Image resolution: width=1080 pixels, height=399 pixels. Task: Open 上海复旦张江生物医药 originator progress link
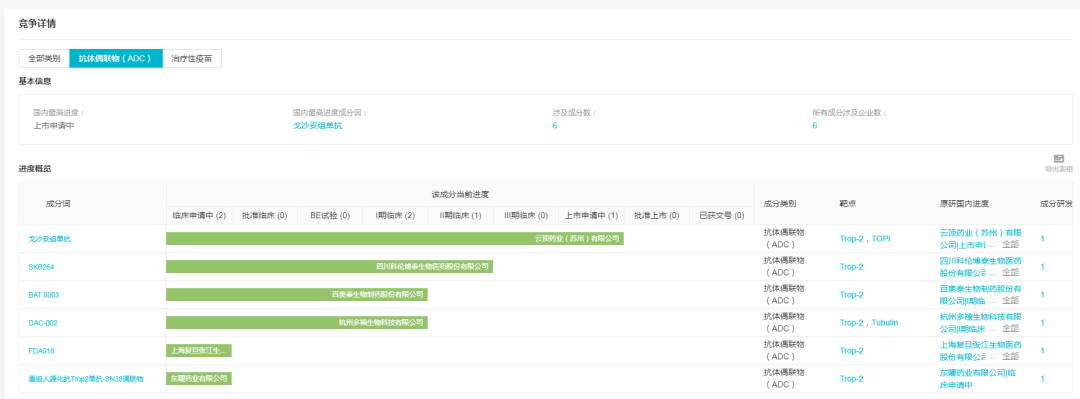point(980,351)
